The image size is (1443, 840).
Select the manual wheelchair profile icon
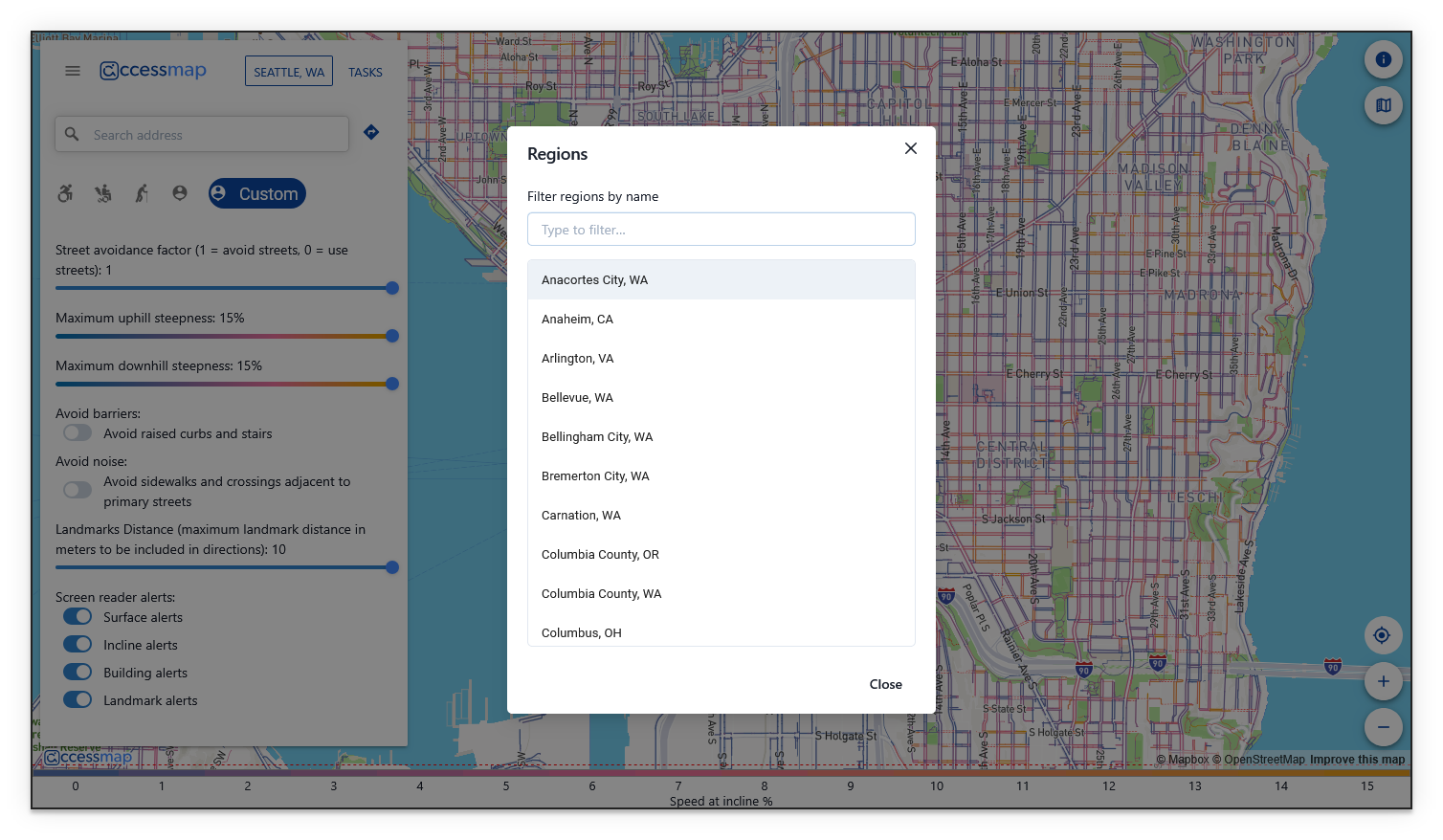[x=65, y=193]
